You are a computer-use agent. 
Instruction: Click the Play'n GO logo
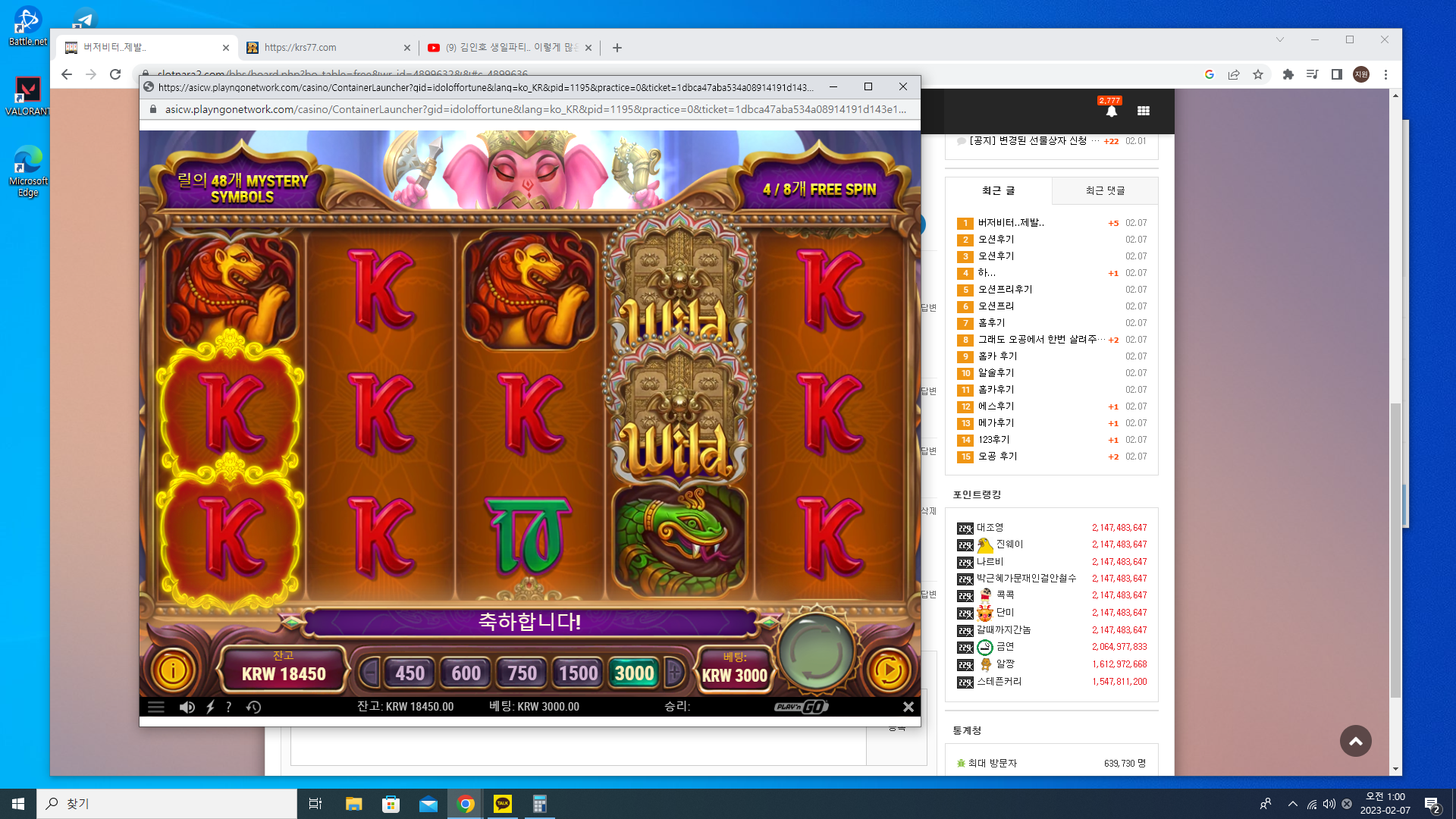(801, 707)
